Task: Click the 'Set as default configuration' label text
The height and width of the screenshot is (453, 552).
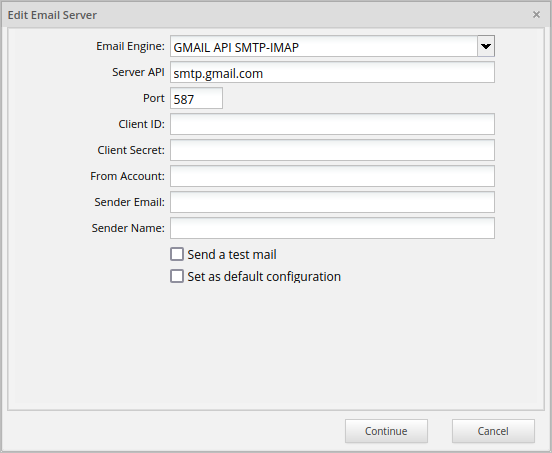Action: 264,277
